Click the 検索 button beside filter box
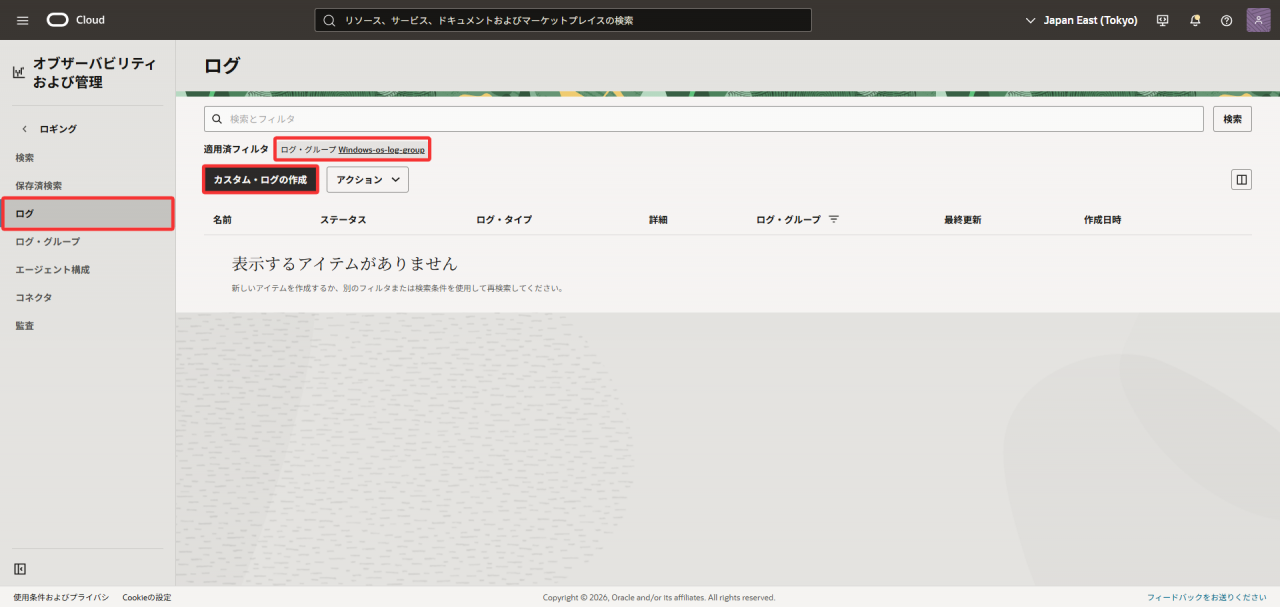1280x607 pixels. click(1233, 119)
